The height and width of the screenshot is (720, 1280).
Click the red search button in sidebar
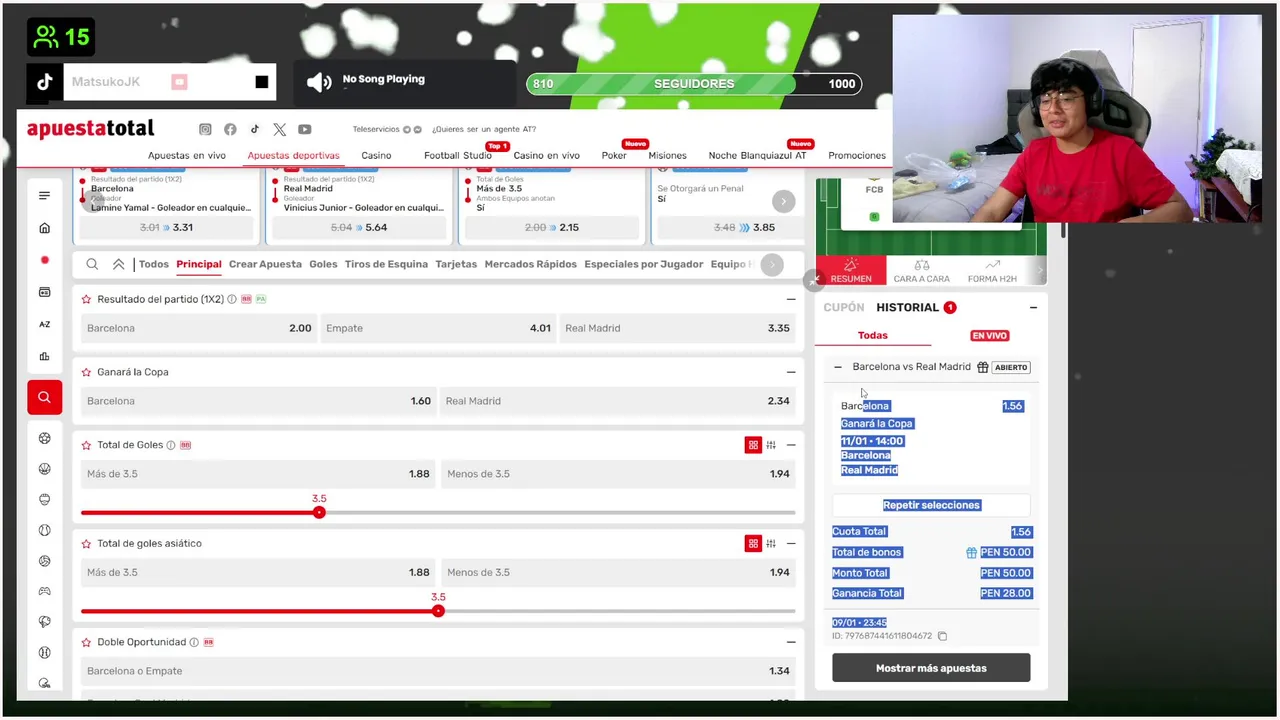tap(44, 397)
